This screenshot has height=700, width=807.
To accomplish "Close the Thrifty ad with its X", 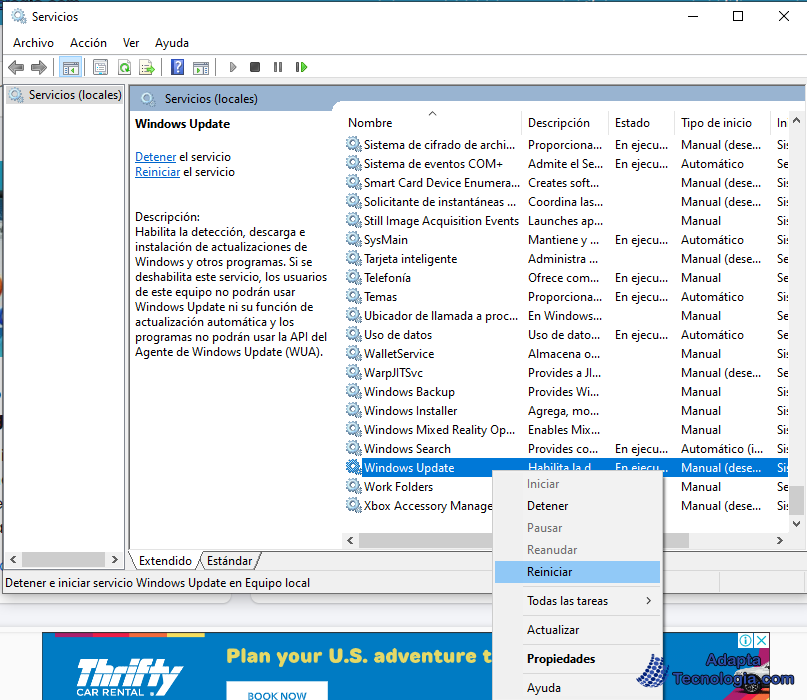I will click(762, 640).
